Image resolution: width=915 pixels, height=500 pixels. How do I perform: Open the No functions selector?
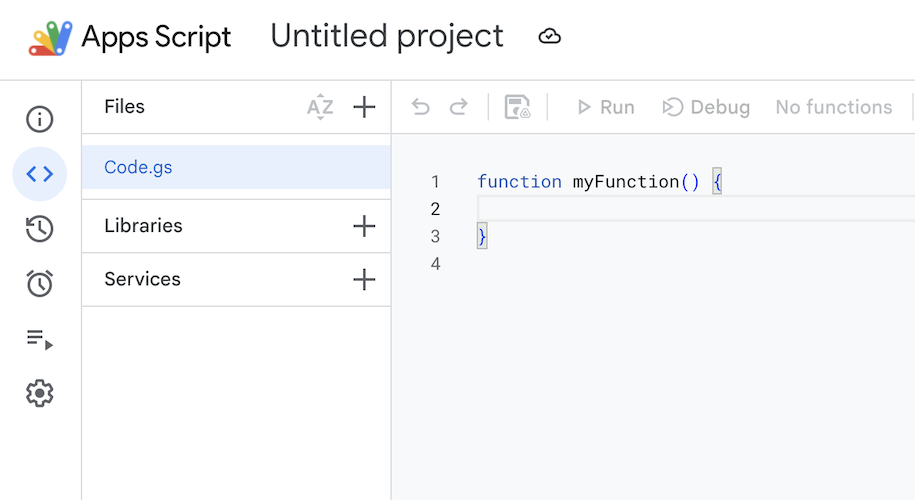pos(834,107)
